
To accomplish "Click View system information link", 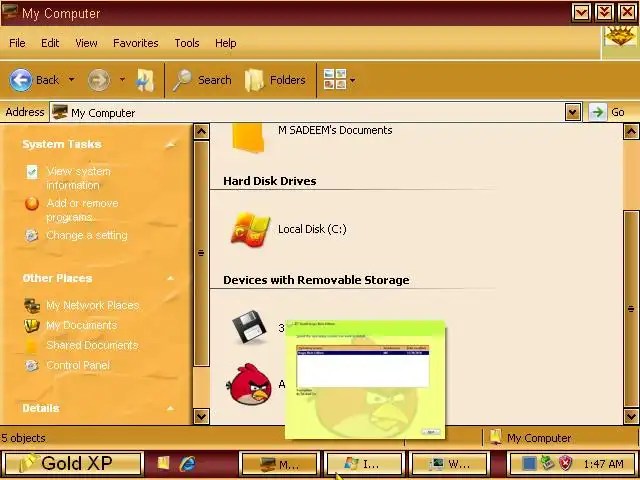I will [x=78, y=178].
